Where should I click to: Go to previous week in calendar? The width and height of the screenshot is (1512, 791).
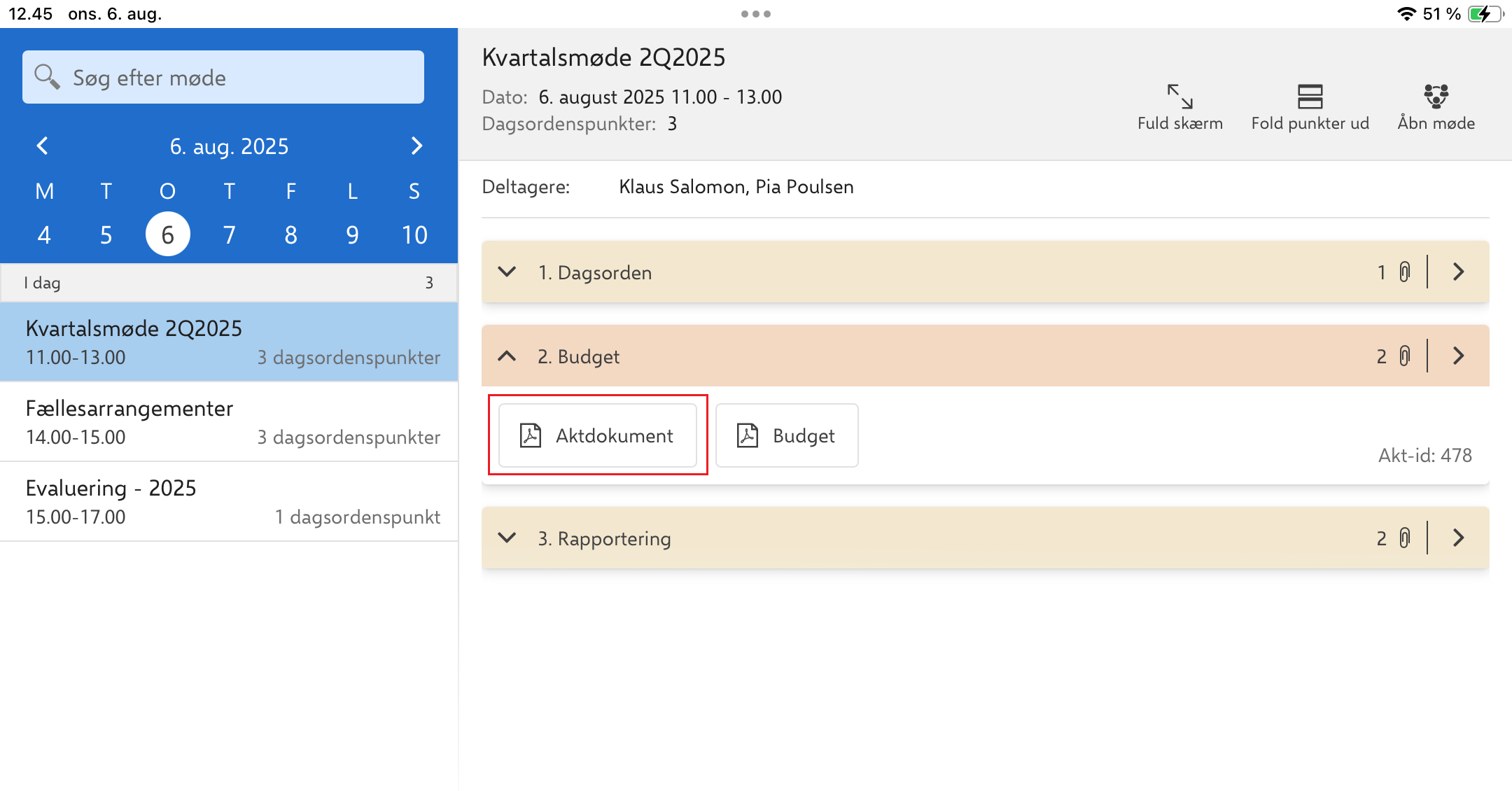43,146
